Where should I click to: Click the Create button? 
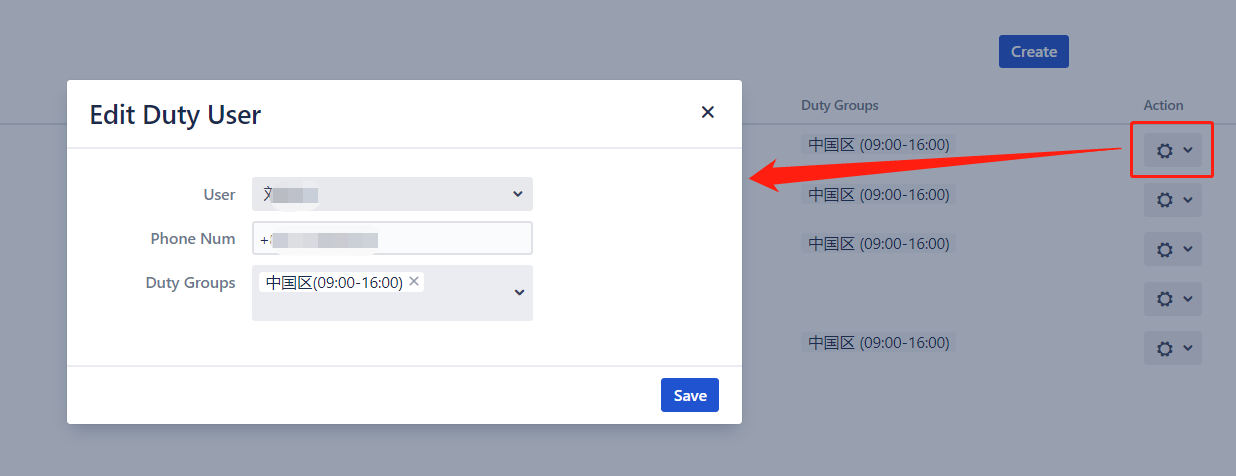[1034, 51]
